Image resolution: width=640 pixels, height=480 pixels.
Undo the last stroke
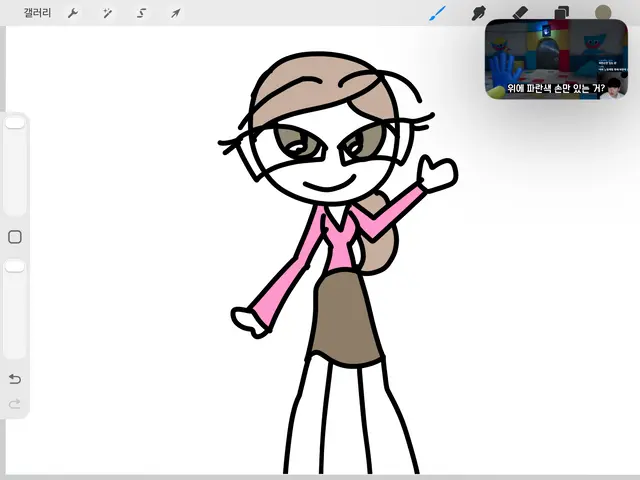click(x=15, y=379)
